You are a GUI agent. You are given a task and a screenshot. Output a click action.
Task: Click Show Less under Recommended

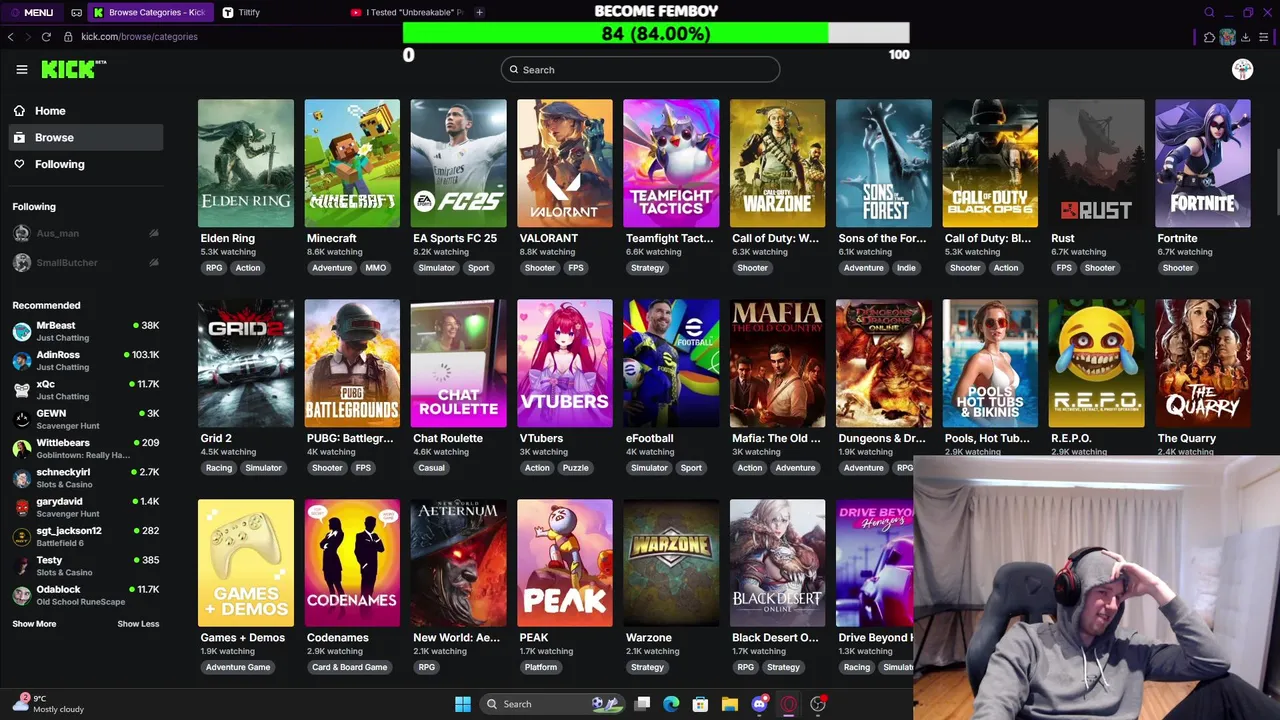click(x=138, y=624)
